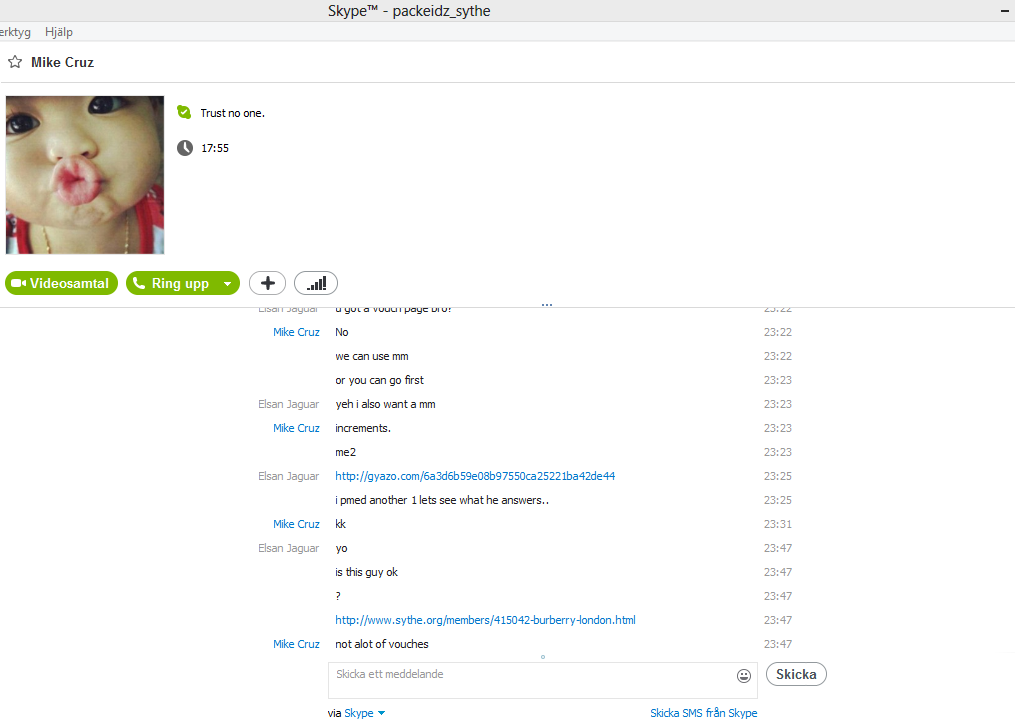Select message 'or you can go first'
The height and width of the screenshot is (722, 1015).
point(379,380)
